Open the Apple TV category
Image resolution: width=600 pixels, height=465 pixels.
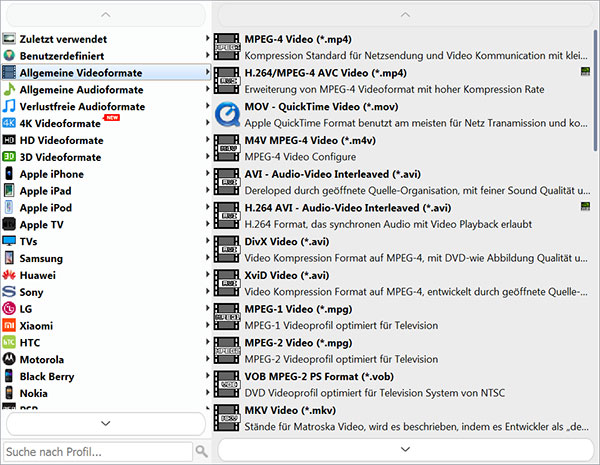point(106,224)
